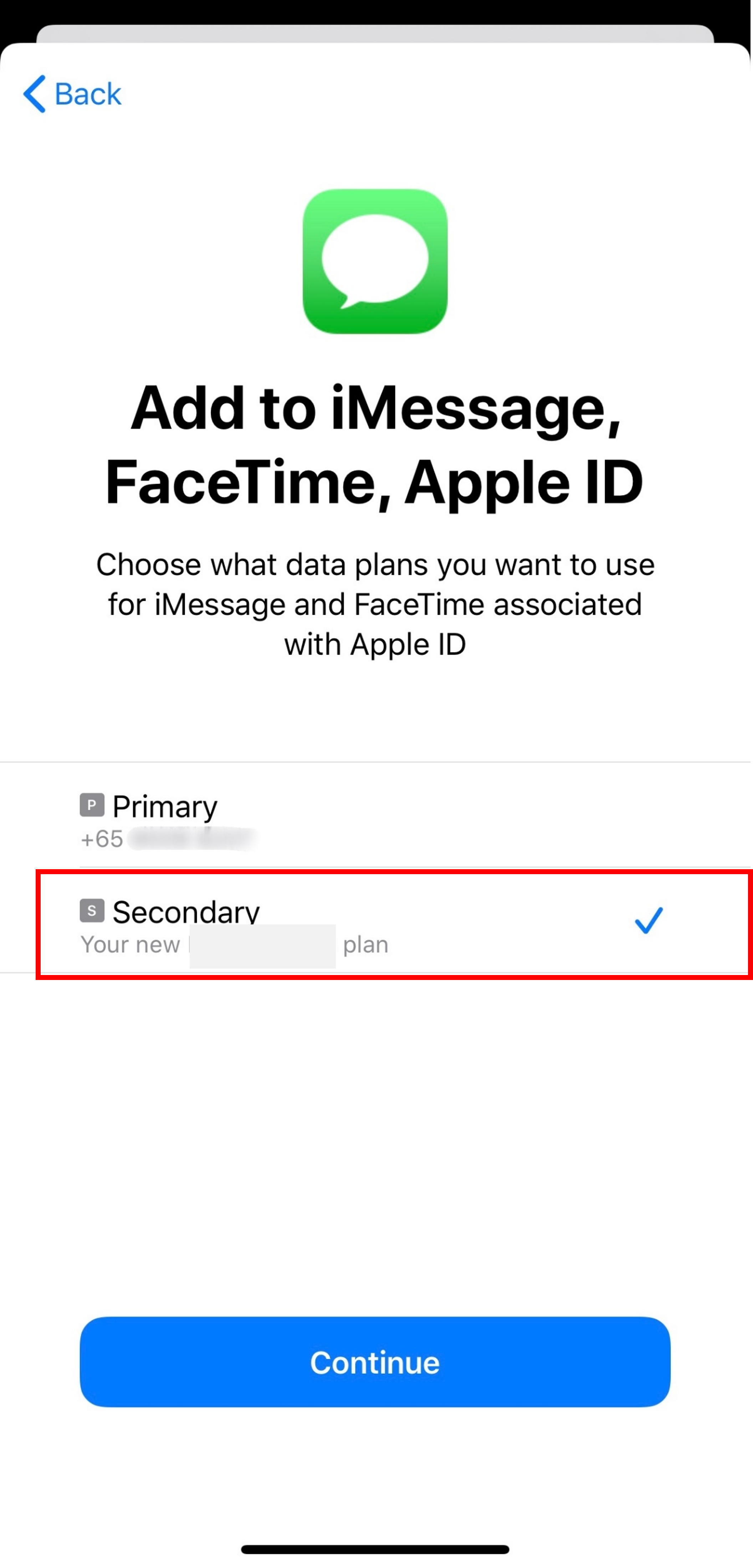Tap the black home indicator bar
Screen dimensions: 753x1568
click(375, 1549)
